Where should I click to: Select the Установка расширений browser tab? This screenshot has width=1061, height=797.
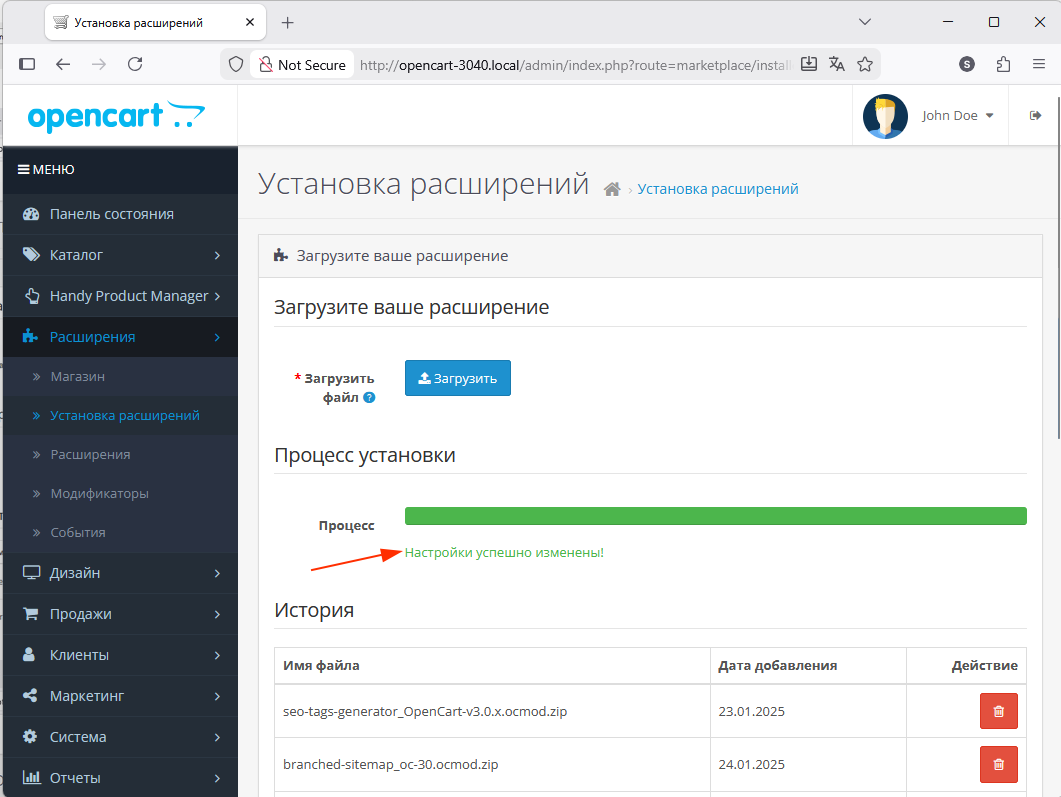pos(156,22)
